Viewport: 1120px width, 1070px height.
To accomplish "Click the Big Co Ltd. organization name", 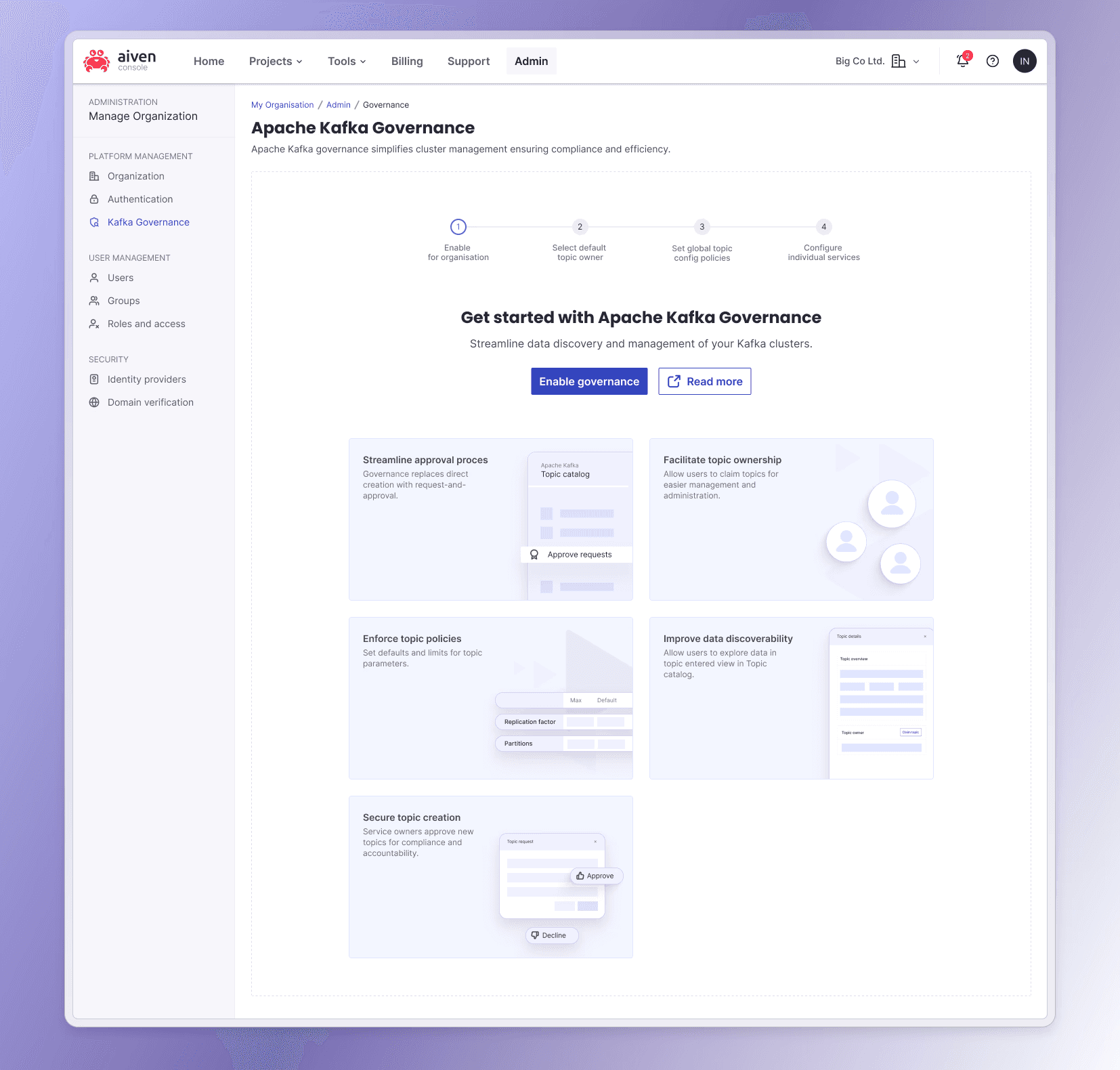I will pyautogui.click(x=860, y=61).
